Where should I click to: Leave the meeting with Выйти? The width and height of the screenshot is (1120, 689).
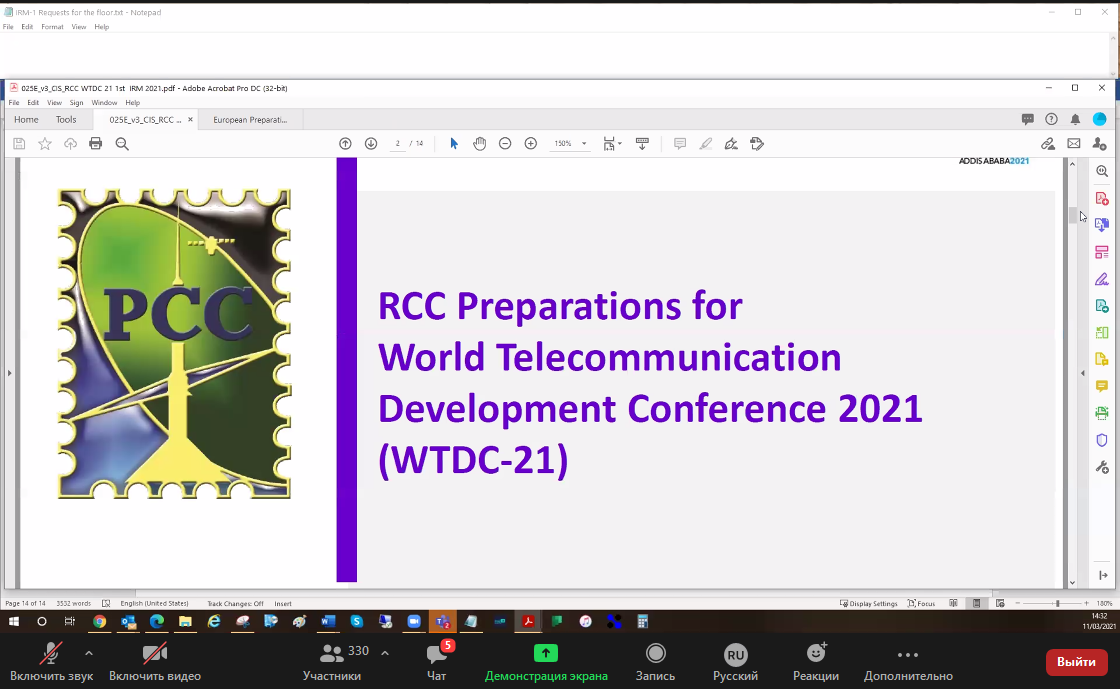(x=1076, y=662)
